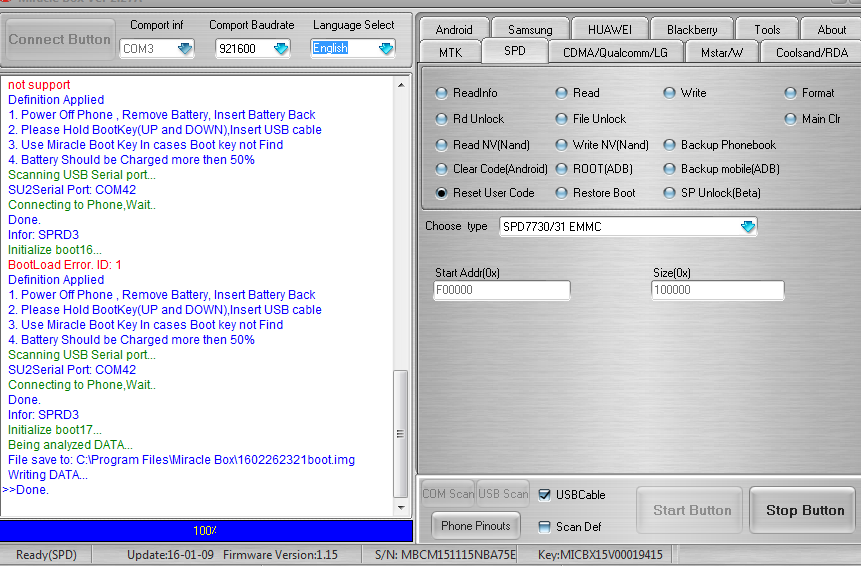This screenshot has width=861, height=566.
Task: Select the ReadInfo radio option
Action: coord(441,93)
